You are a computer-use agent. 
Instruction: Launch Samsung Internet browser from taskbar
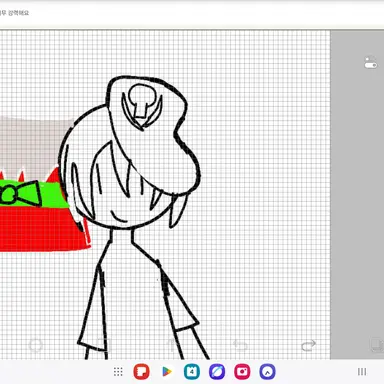(217, 372)
